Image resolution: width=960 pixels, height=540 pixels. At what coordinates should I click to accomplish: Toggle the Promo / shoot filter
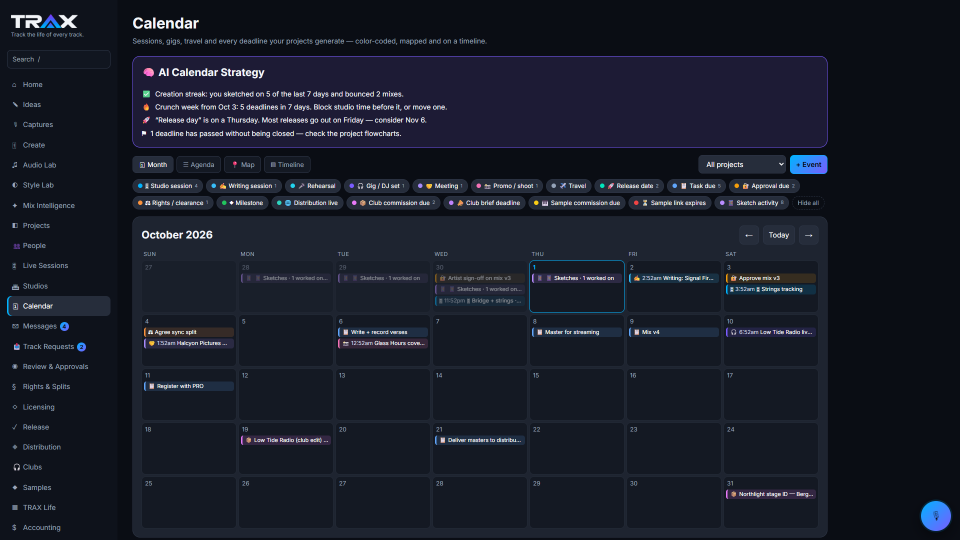(507, 186)
